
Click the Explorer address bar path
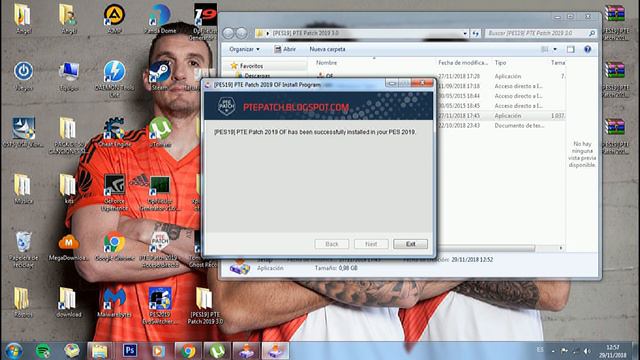305,33
